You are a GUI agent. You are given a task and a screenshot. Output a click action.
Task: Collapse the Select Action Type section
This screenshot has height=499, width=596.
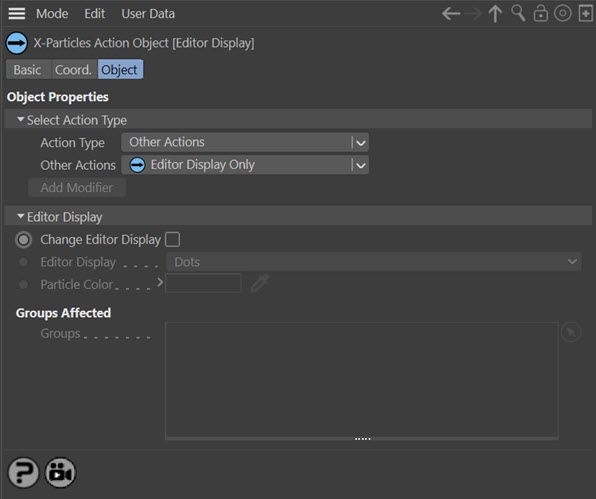21,120
